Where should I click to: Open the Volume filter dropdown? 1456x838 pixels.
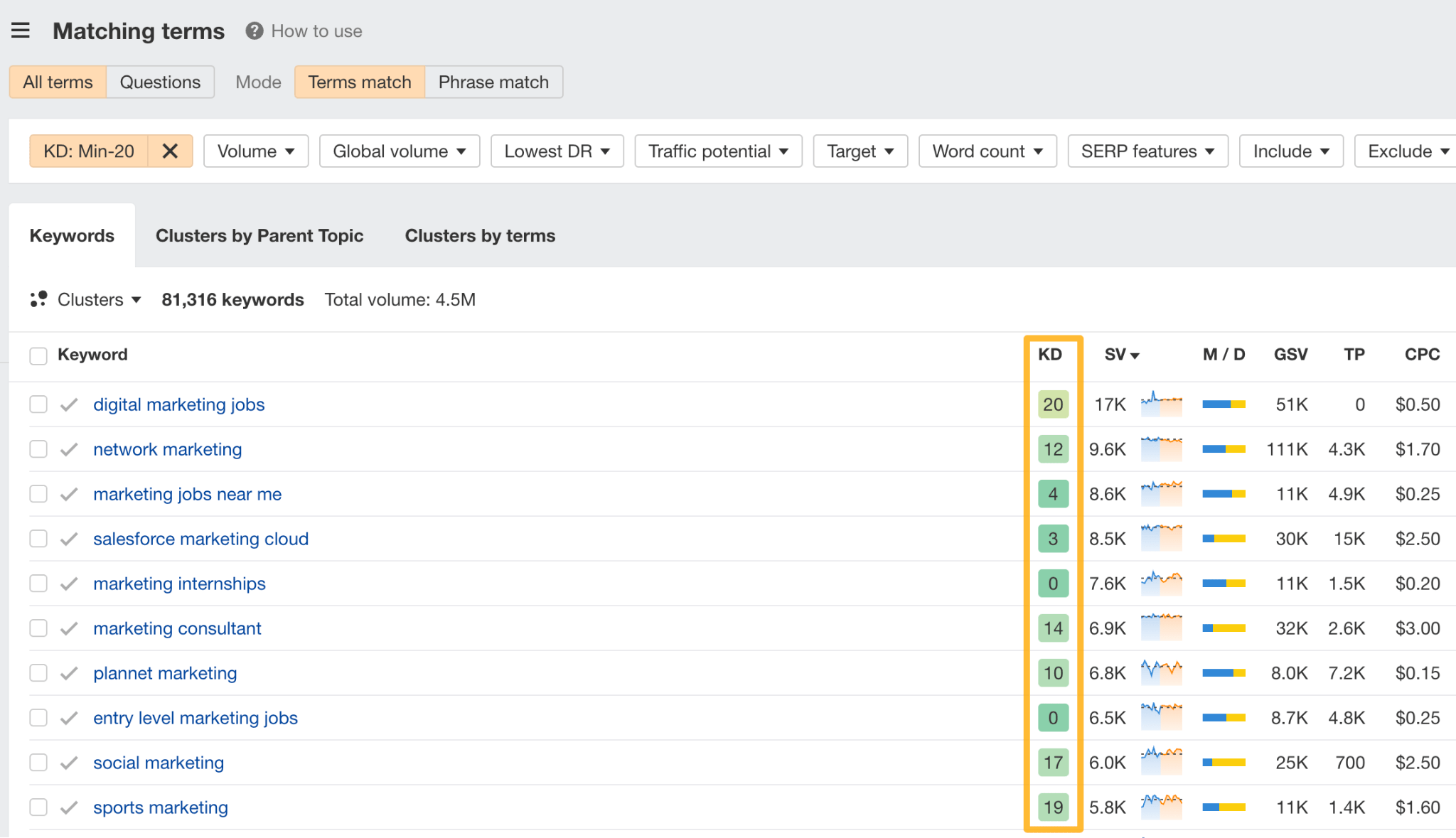pos(255,151)
